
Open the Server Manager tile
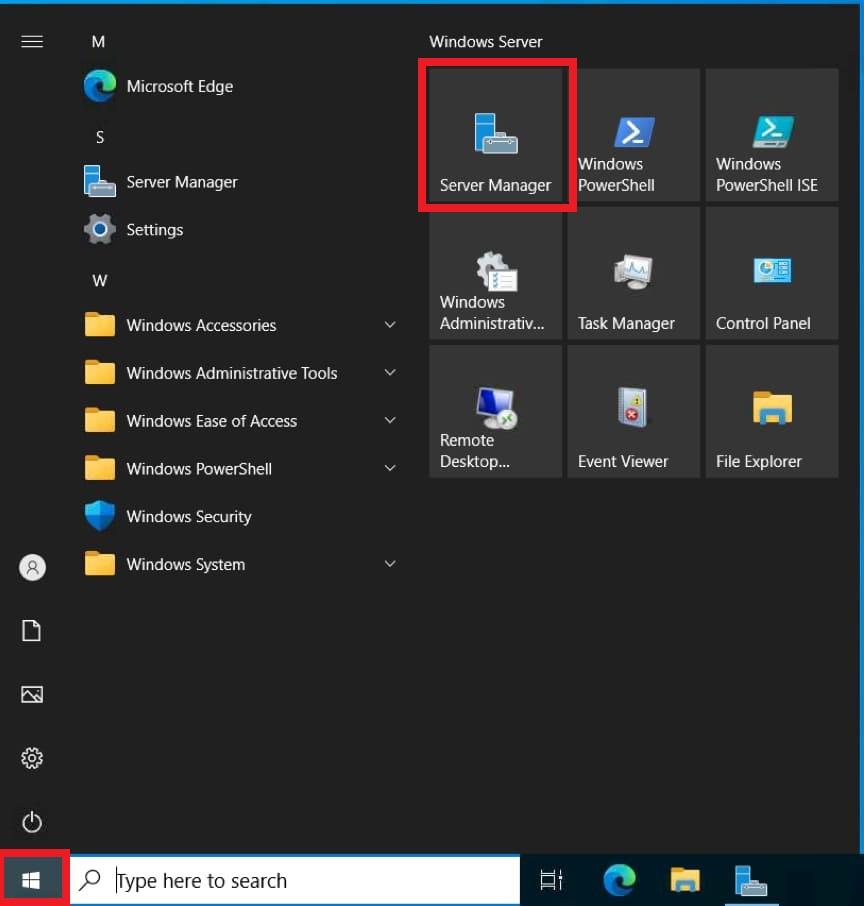[x=496, y=138]
